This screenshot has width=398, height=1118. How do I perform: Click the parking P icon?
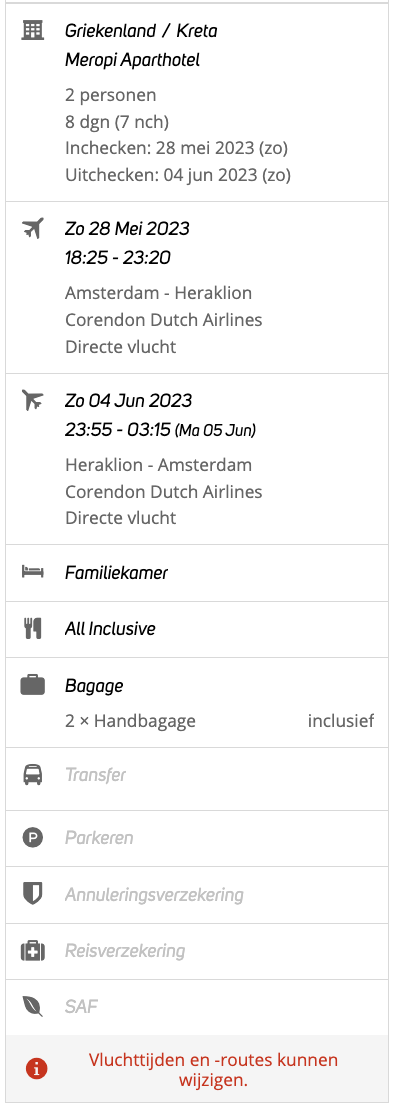coord(33,837)
